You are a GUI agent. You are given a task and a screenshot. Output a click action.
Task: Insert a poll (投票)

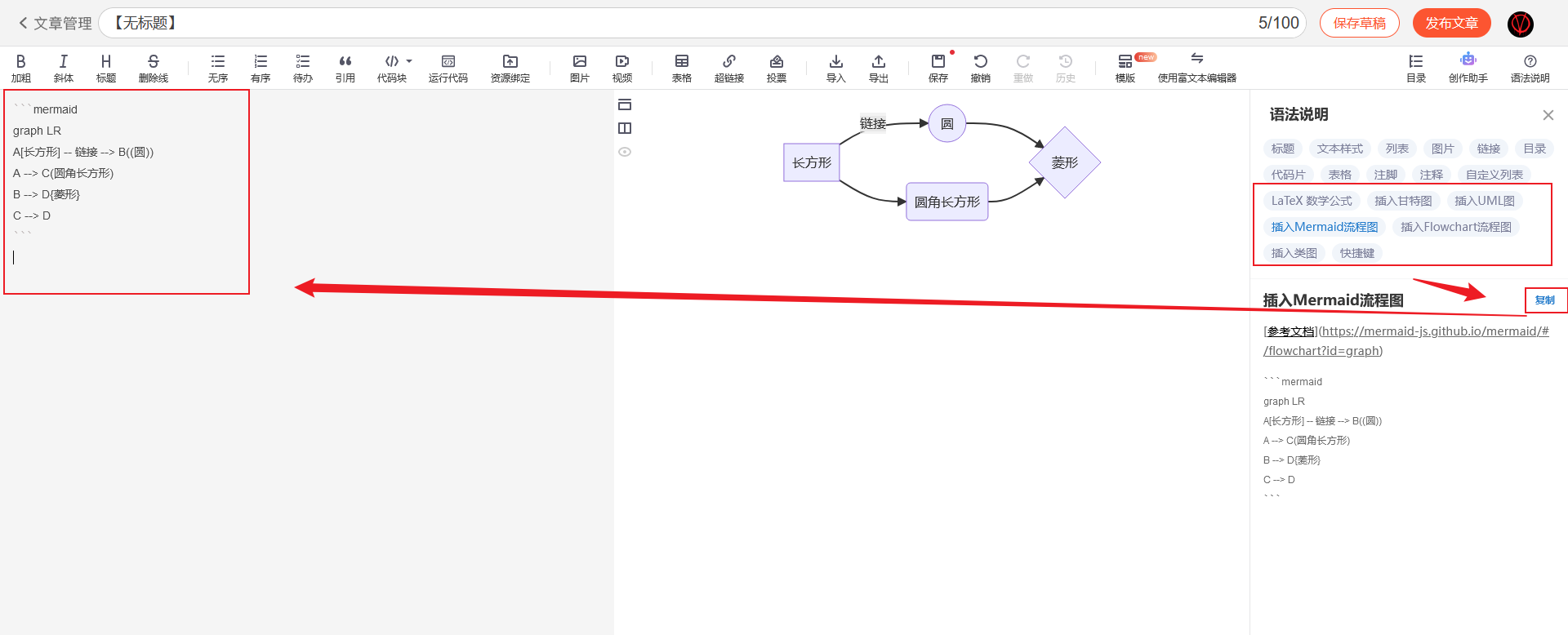[x=777, y=68]
